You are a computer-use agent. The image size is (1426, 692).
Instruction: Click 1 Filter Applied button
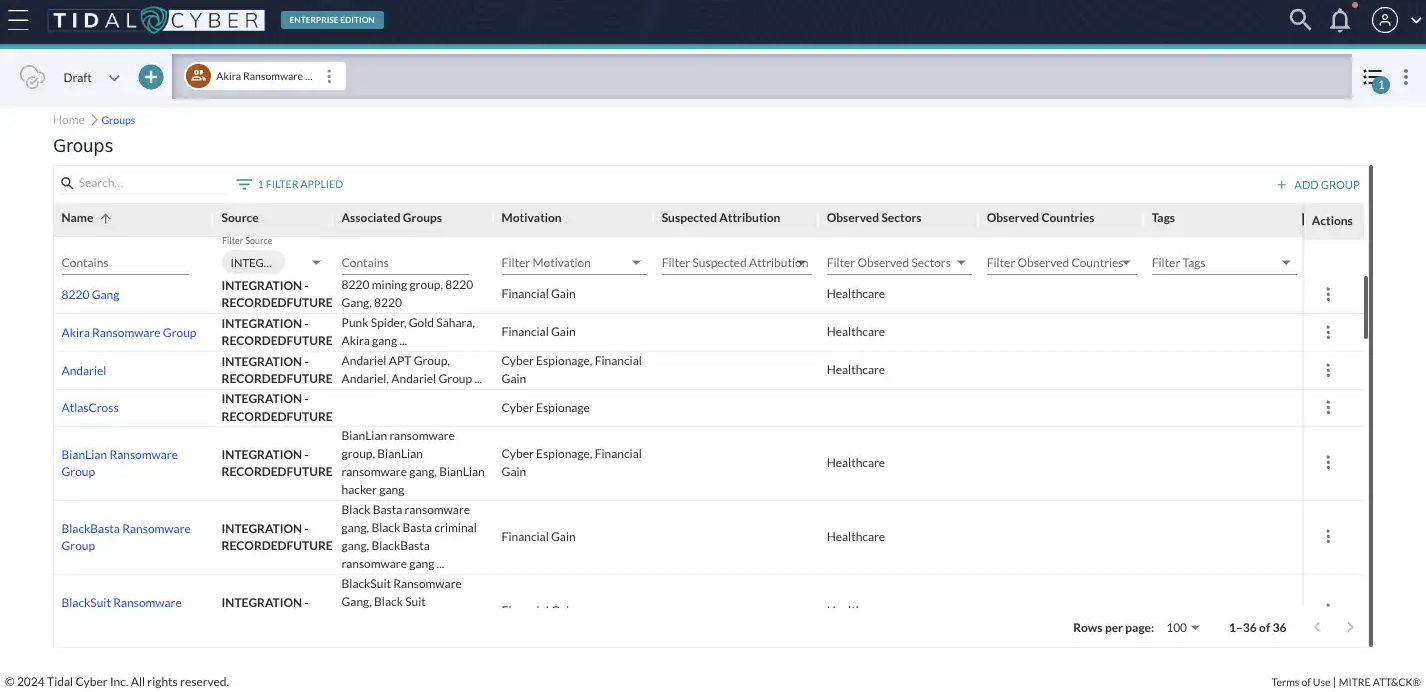point(290,184)
